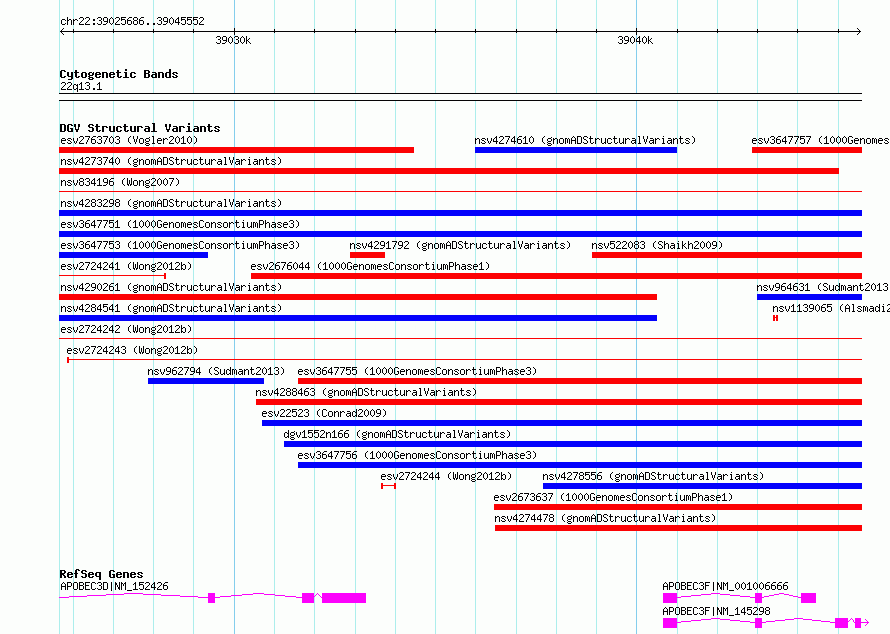The image size is (890, 634).
Task: Click esv2724243 (Wong2012b) label
Action: (x=132, y=350)
